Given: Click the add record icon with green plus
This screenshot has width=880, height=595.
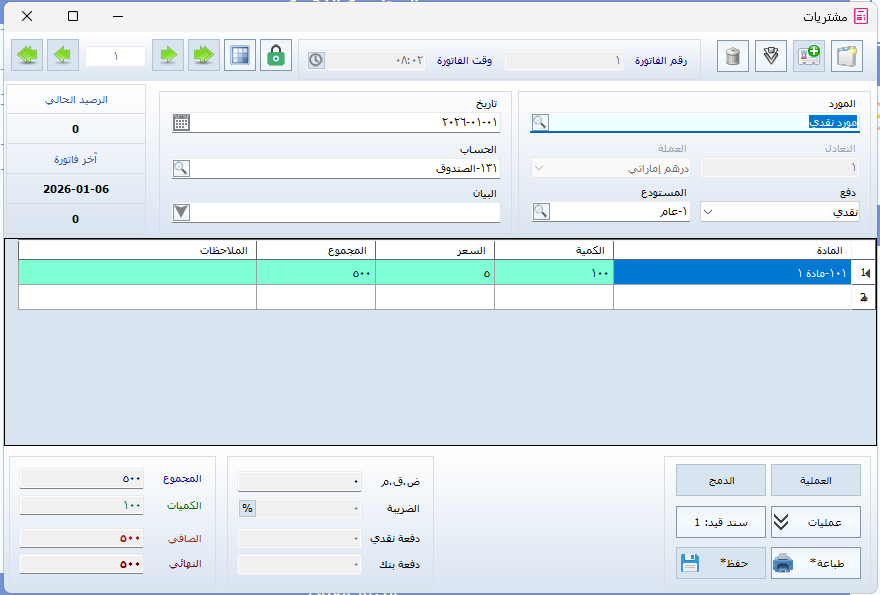Looking at the screenshot, I should click(809, 56).
